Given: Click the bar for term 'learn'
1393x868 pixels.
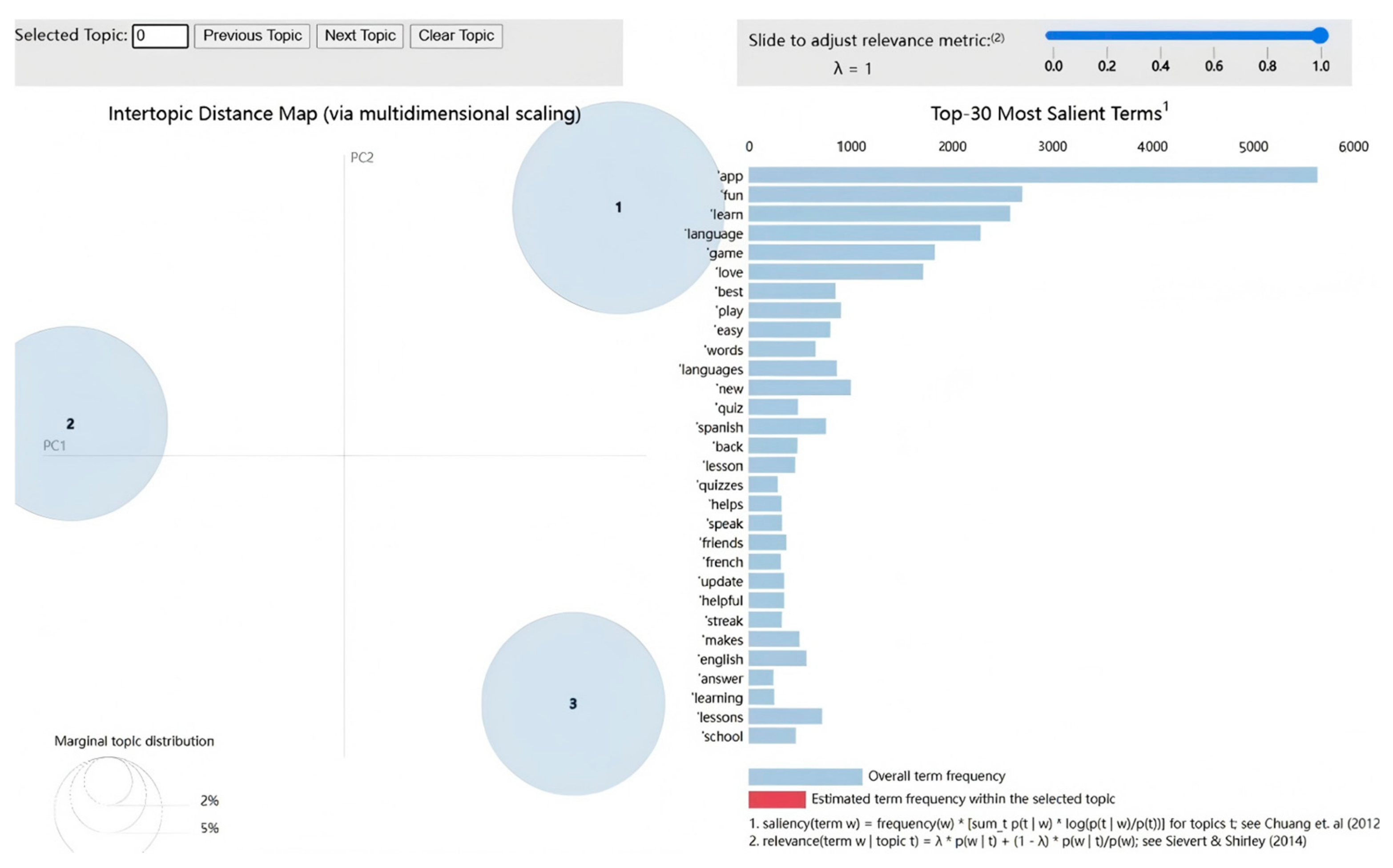Looking at the screenshot, I should point(879,214).
